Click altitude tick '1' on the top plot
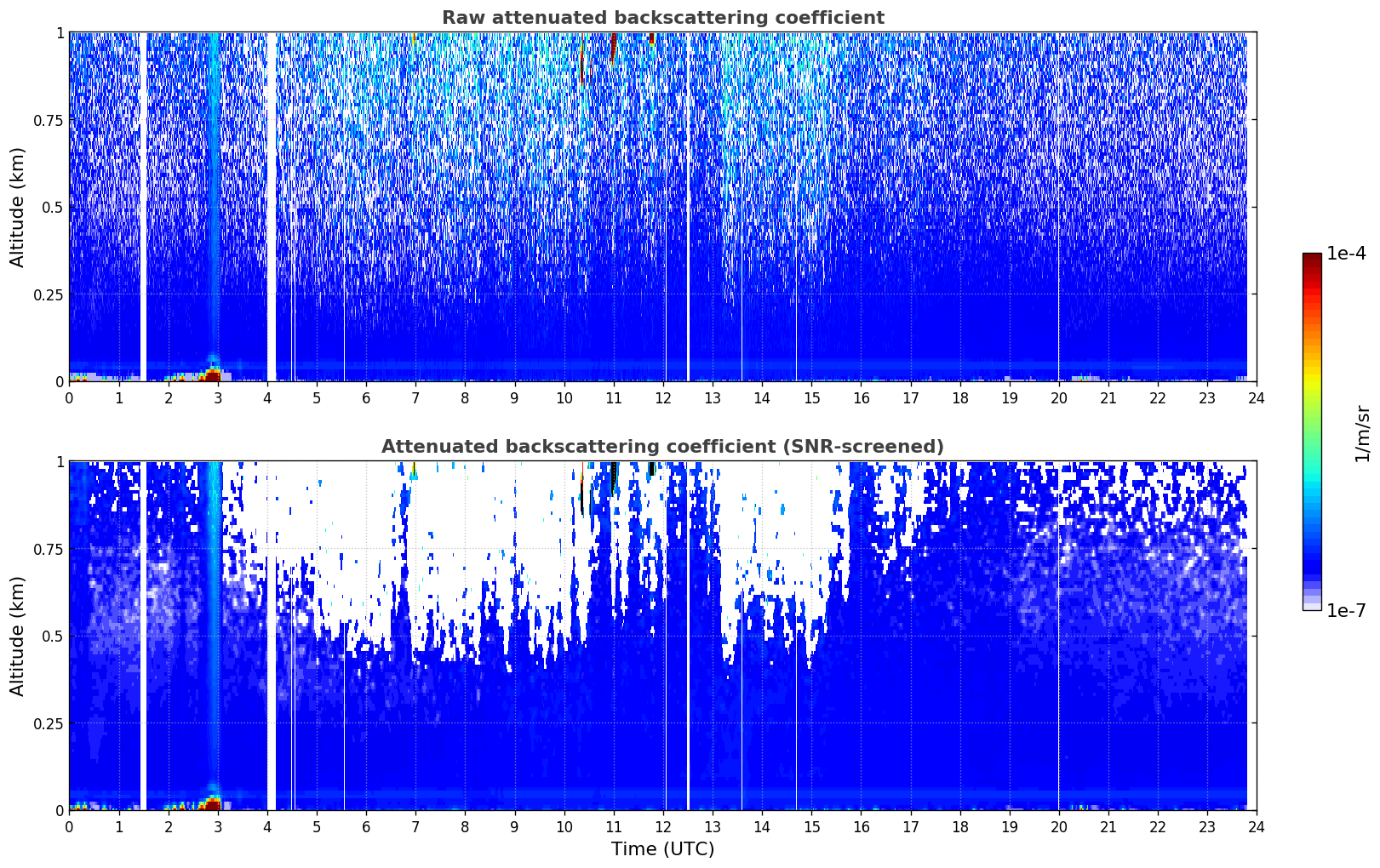The height and width of the screenshot is (868, 1380). click(60, 32)
